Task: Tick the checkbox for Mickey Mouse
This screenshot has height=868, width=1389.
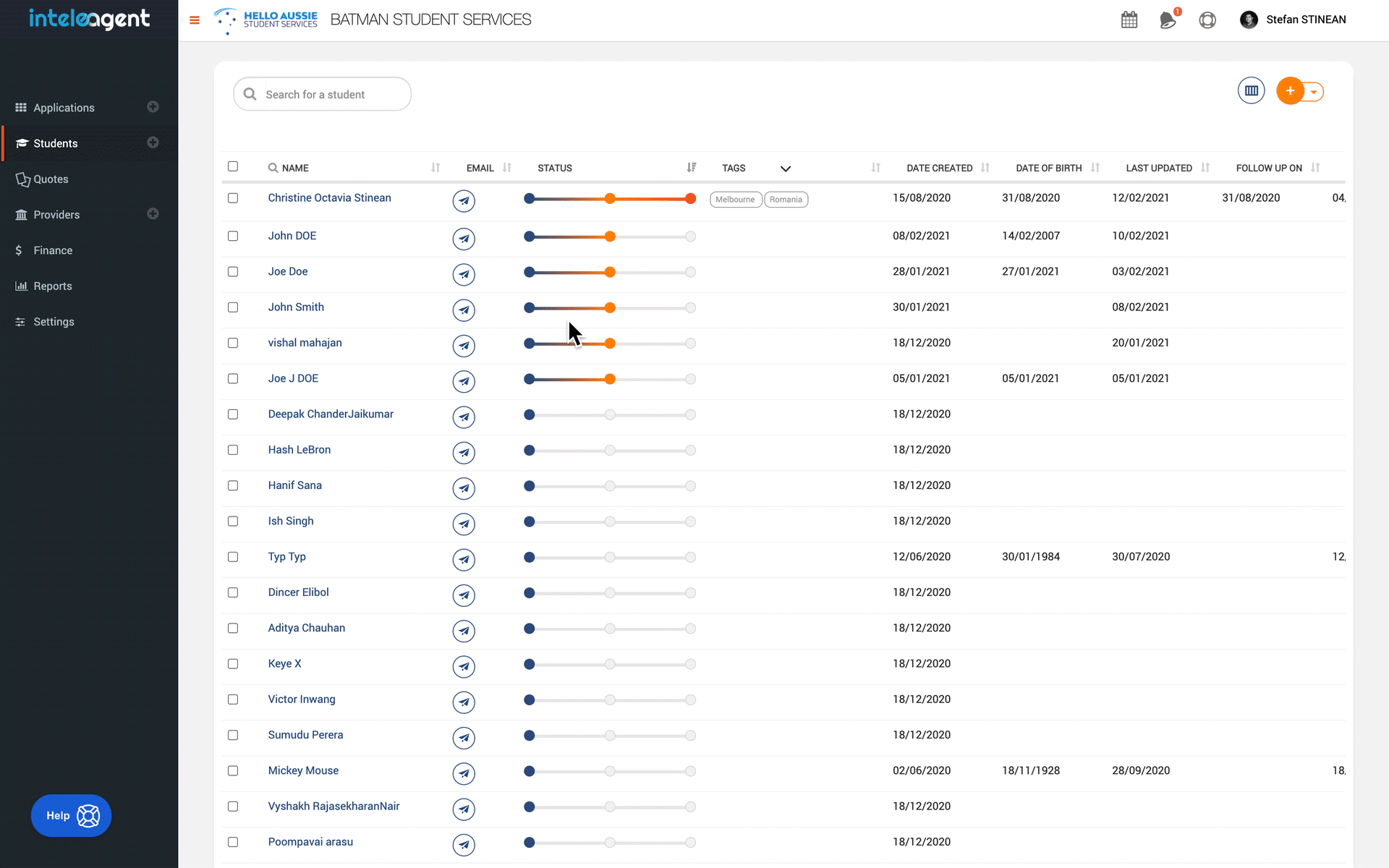Action: coord(233,771)
